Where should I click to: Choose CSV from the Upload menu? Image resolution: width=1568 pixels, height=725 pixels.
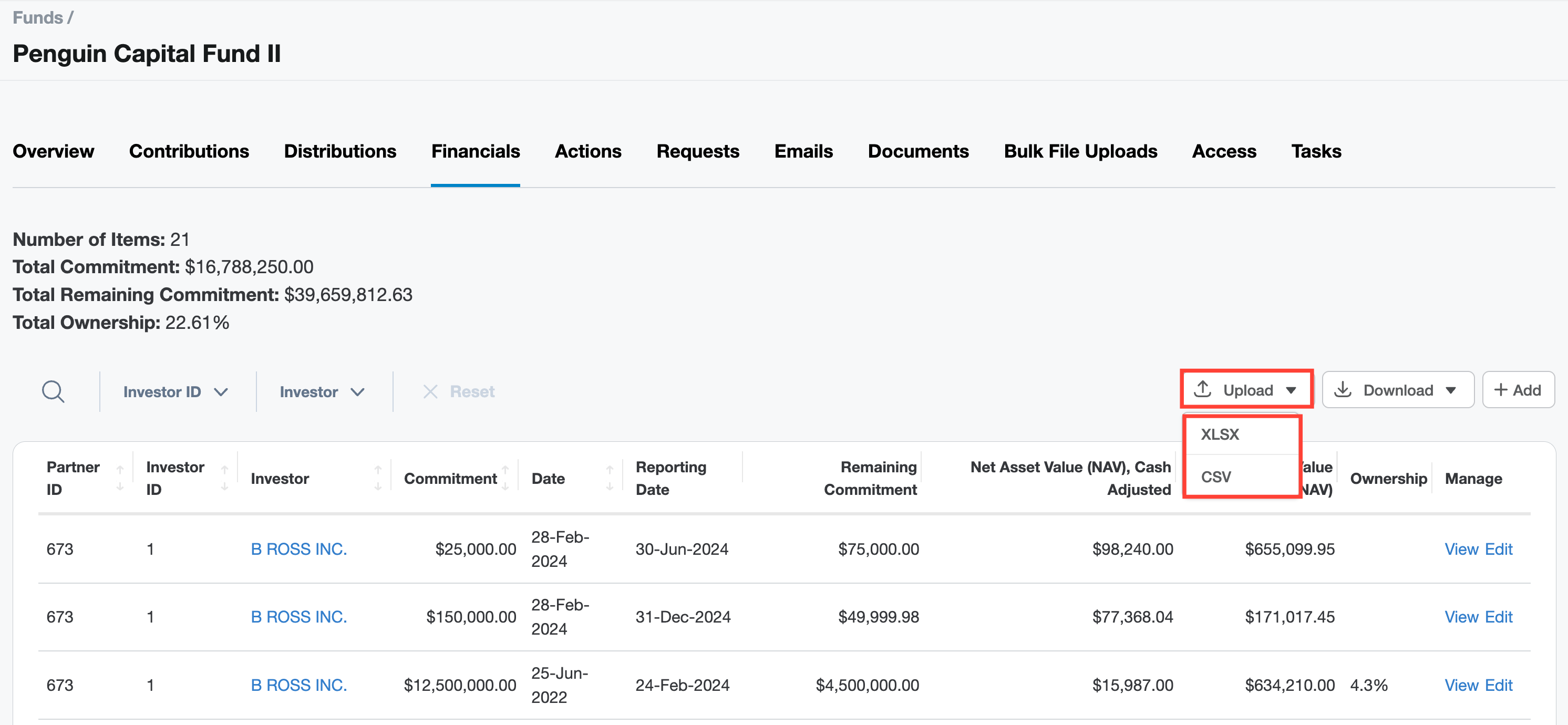1215,477
